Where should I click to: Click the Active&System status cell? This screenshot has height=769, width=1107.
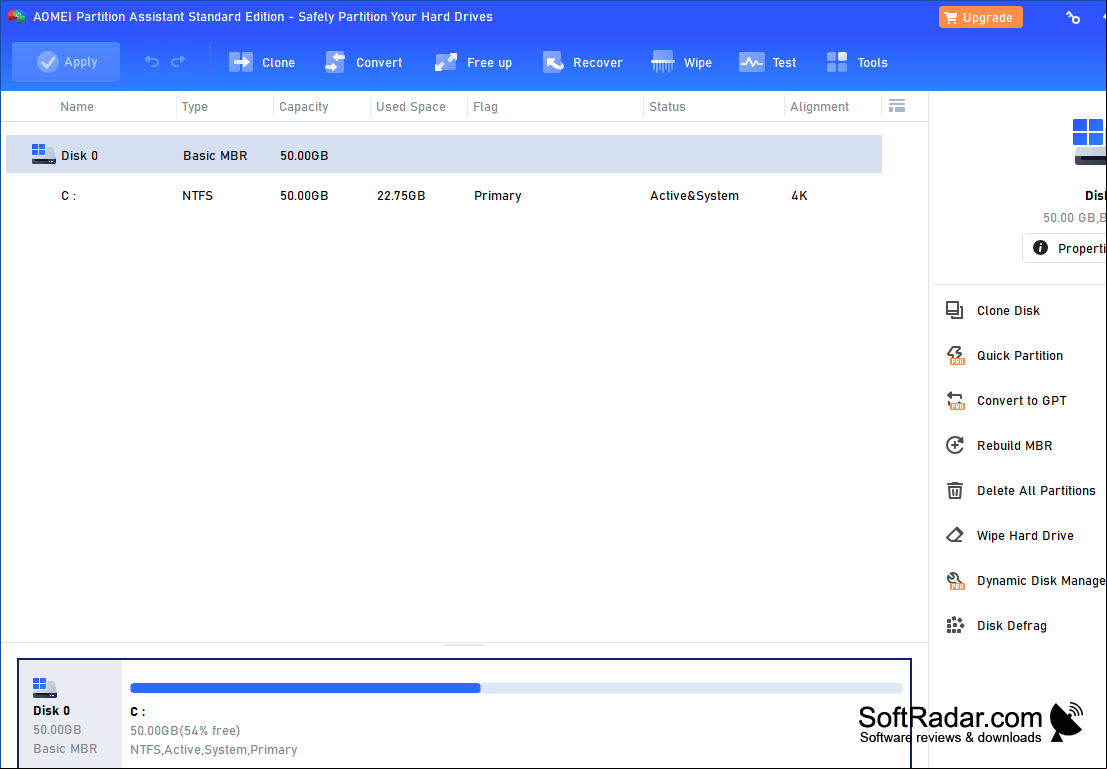694,196
